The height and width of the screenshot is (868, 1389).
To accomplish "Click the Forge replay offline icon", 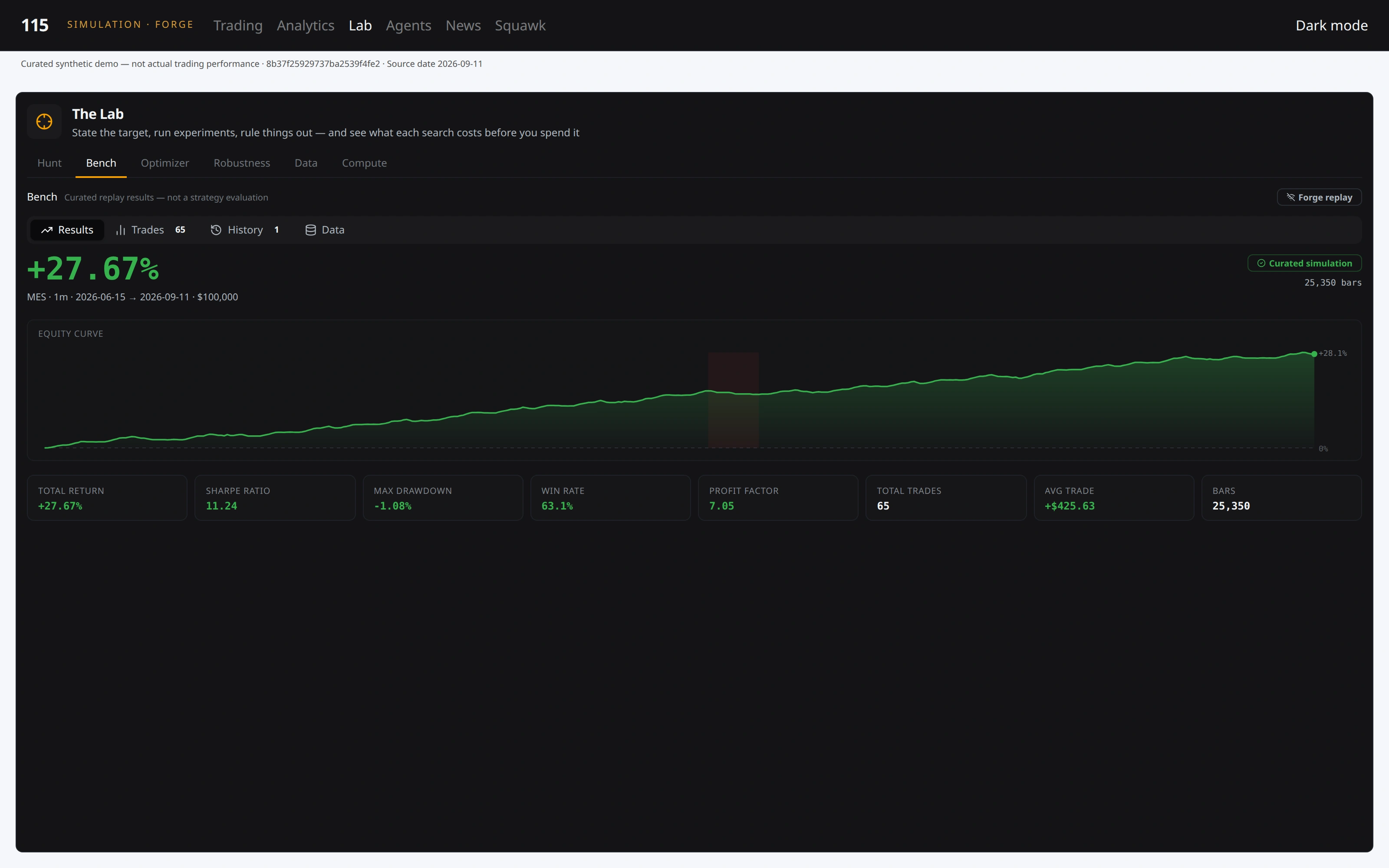I will (1290, 197).
